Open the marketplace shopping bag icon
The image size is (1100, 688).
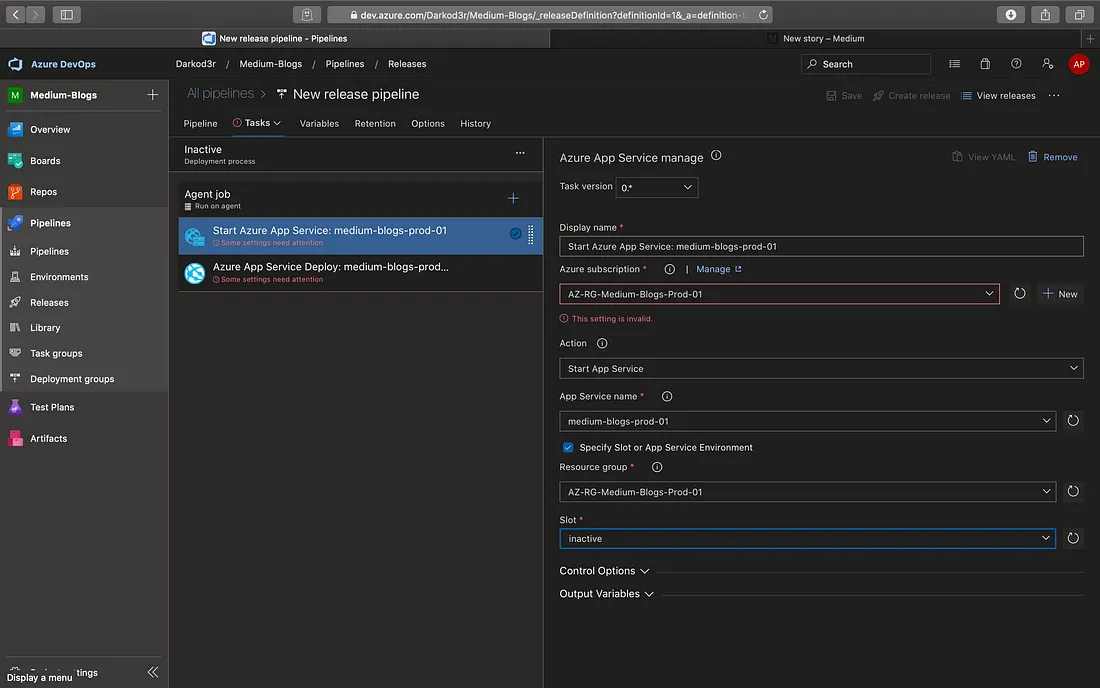(x=985, y=64)
